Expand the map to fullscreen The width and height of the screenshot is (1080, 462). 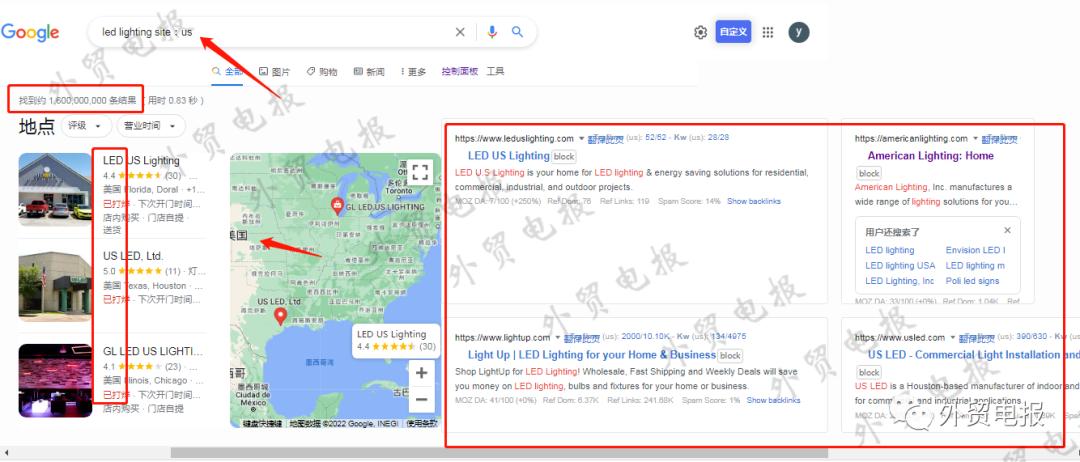tap(421, 171)
